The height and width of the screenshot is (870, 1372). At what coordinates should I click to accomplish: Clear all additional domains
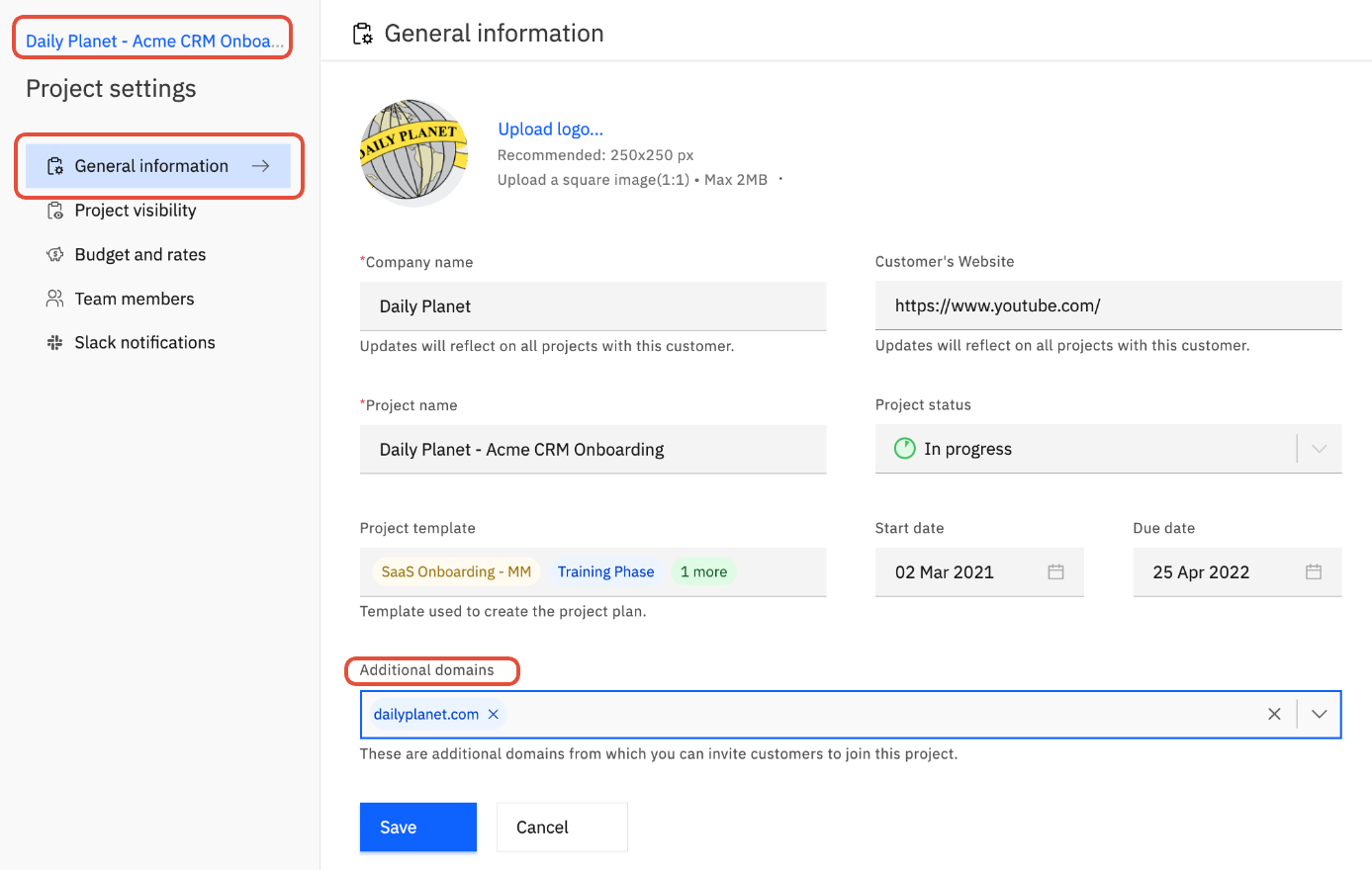1274,714
